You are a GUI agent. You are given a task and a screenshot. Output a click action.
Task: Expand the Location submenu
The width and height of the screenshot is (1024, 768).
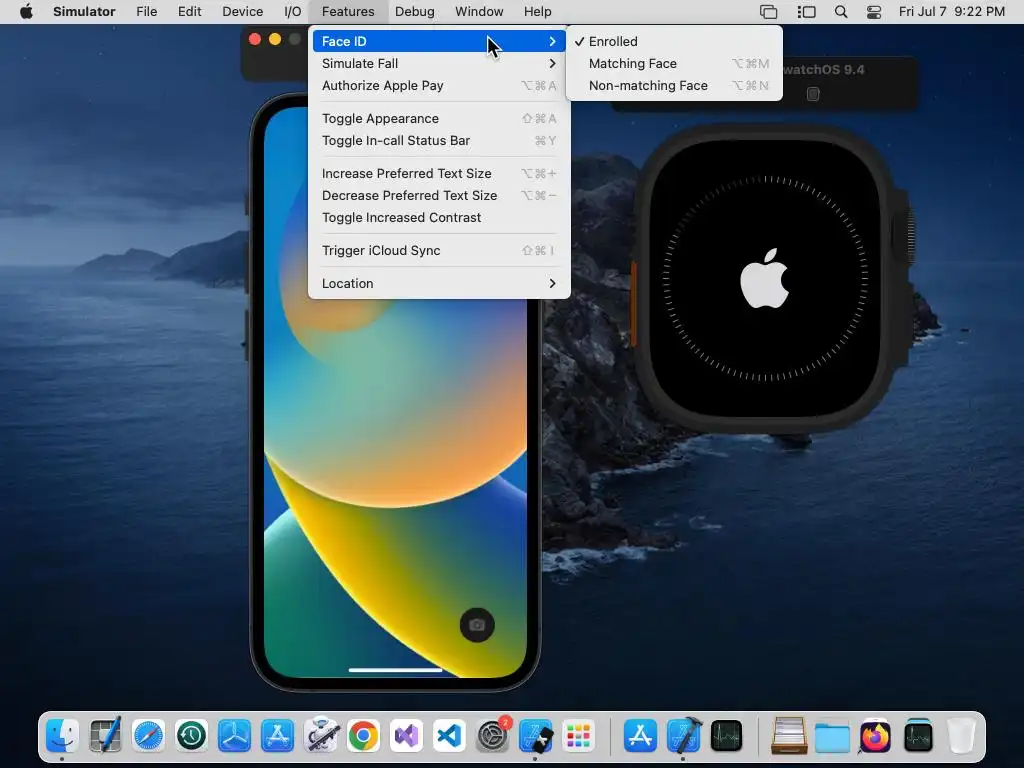439,283
